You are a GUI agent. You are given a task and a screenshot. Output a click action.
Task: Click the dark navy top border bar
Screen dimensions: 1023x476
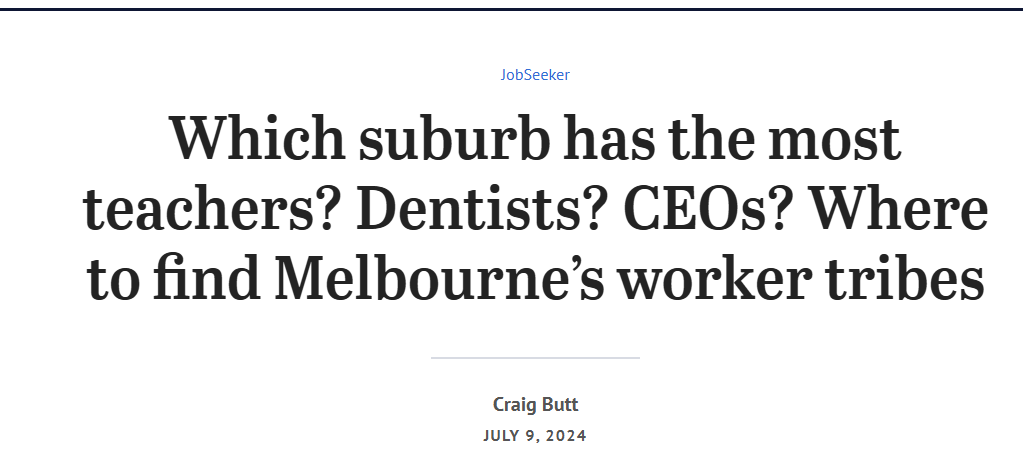pyautogui.click(x=512, y=9)
